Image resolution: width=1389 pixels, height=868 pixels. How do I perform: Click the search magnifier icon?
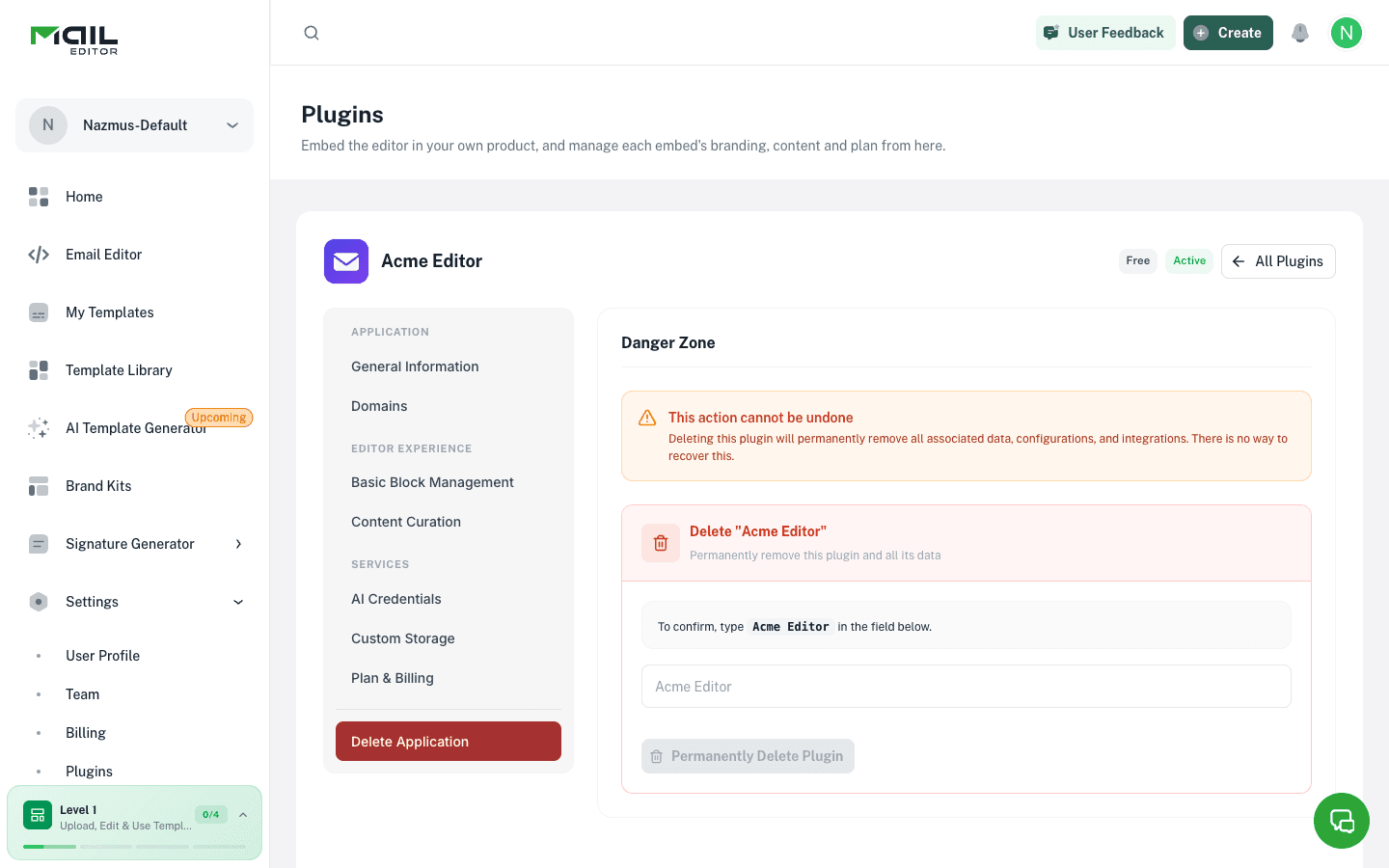click(x=312, y=33)
